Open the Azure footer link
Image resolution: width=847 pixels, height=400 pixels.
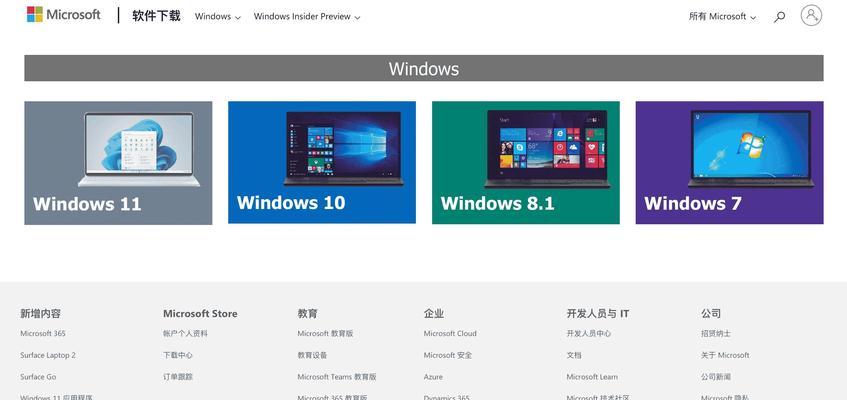pyautogui.click(x=433, y=377)
